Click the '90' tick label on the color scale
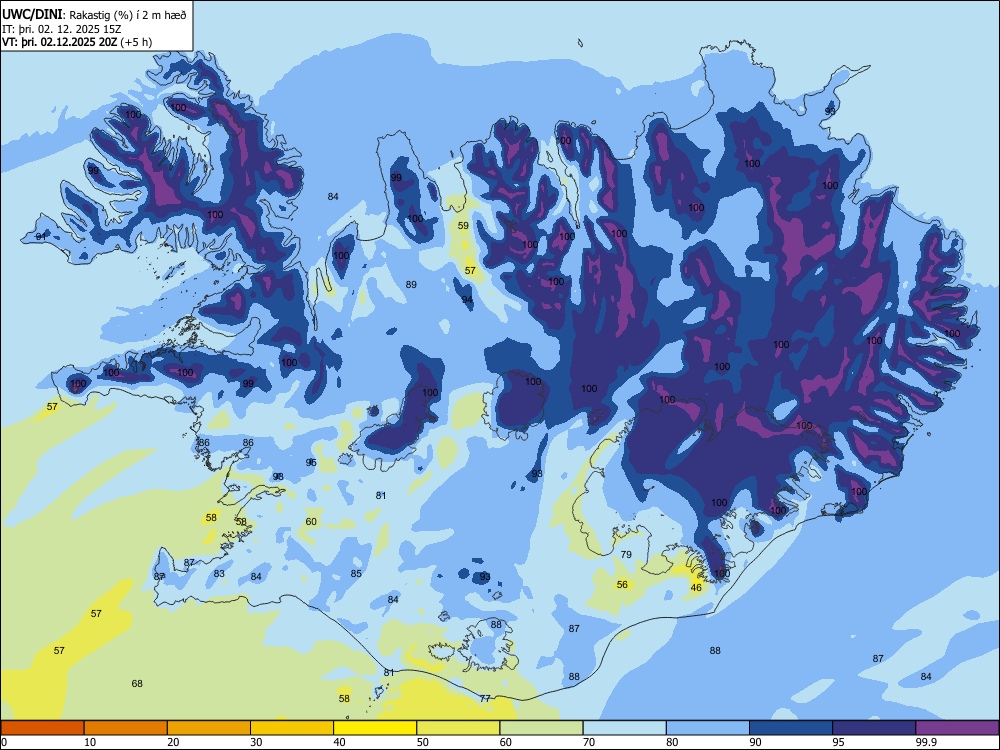 (x=755, y=742)
